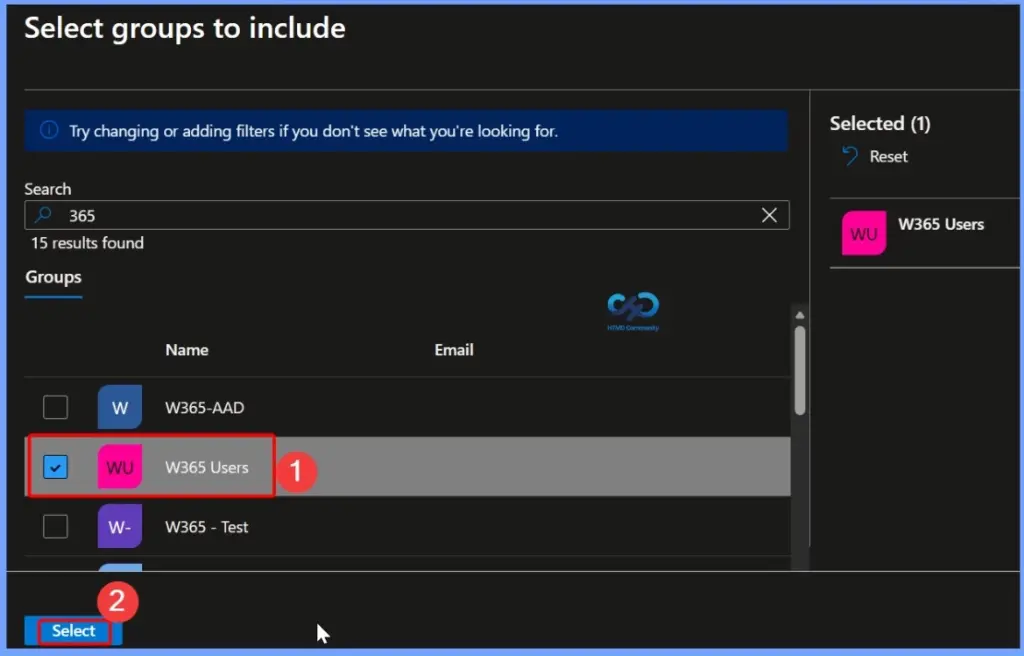Click the '15 results found' text

(88, 243)
